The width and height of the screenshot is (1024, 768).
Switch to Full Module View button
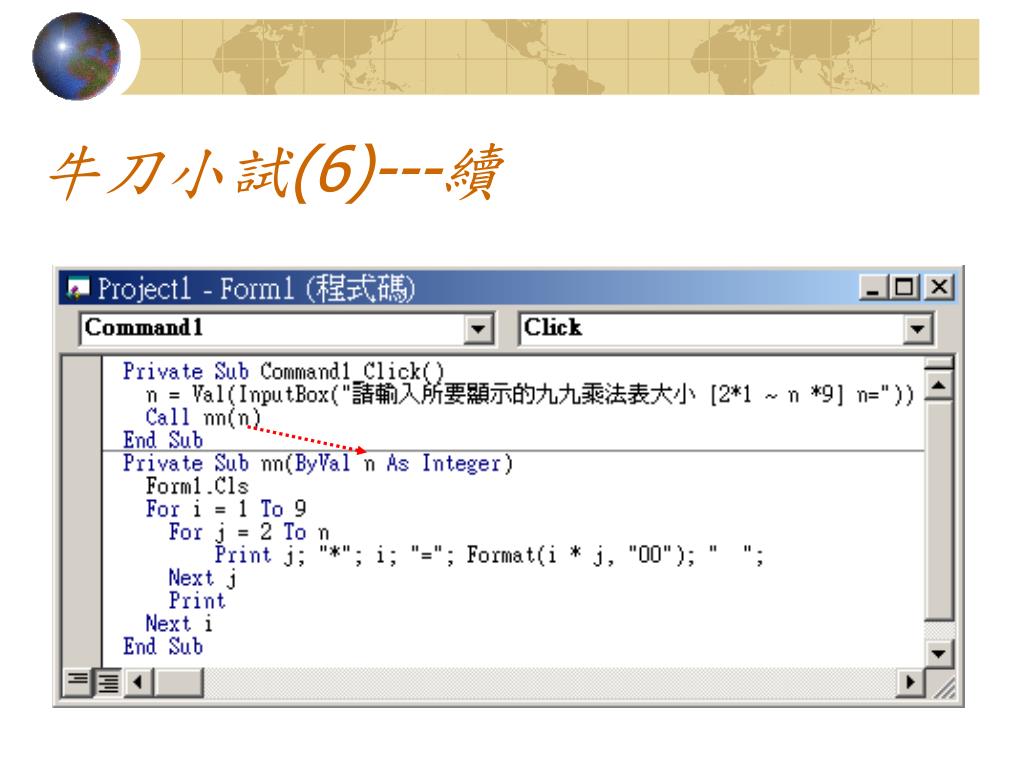(108, 682)
